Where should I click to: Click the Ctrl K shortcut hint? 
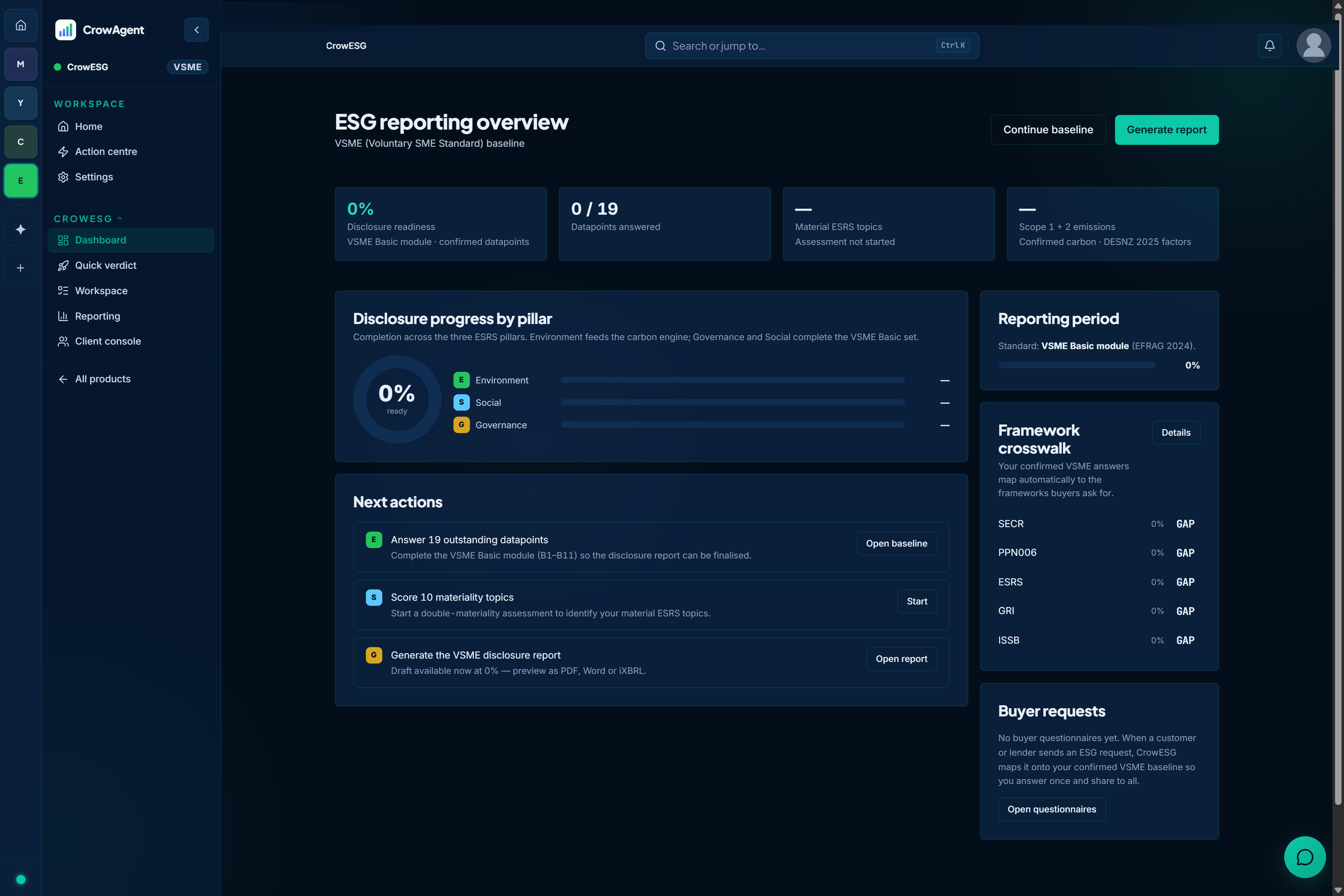[x=953, y=46]
